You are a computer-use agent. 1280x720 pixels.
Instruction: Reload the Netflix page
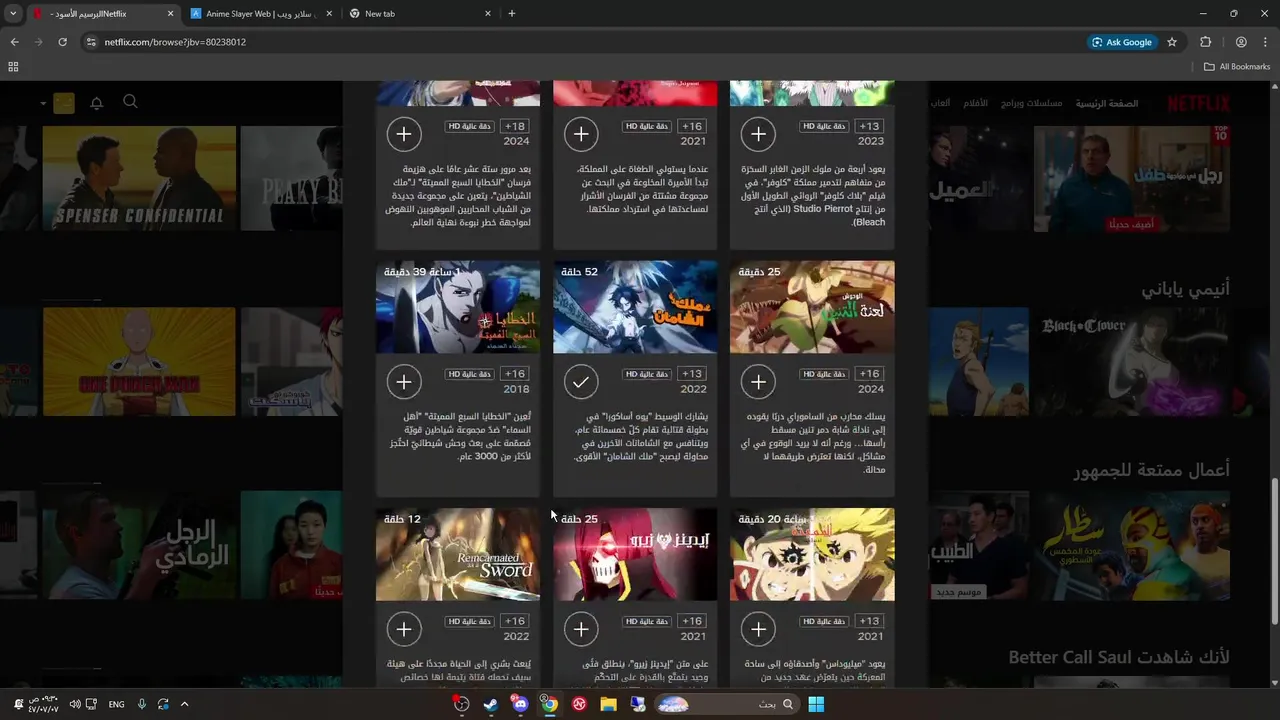(x=62, y=42)
